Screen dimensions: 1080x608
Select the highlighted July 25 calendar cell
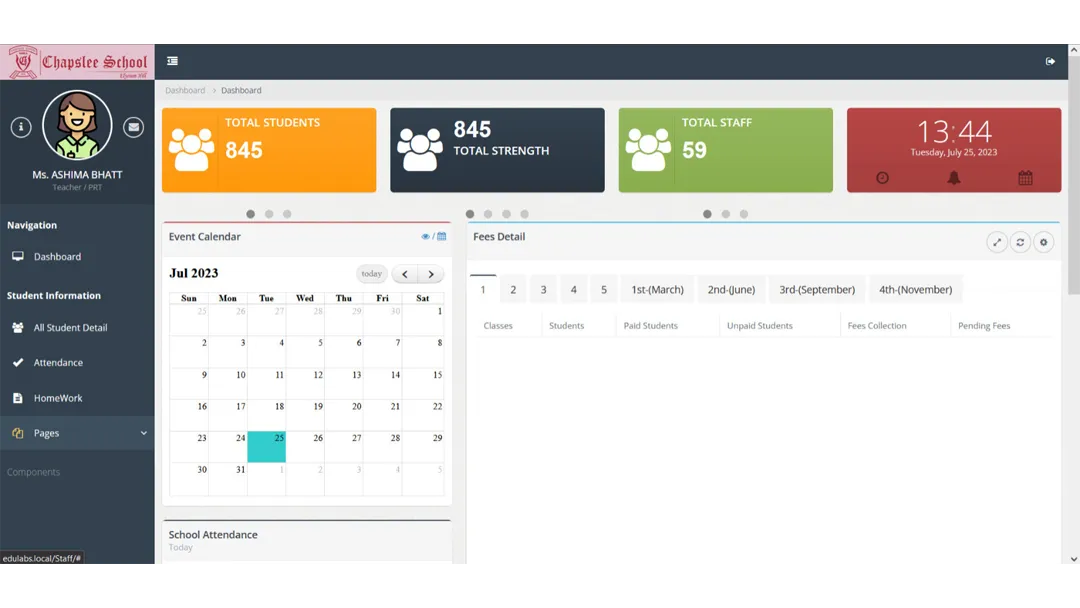coord(267,447)
